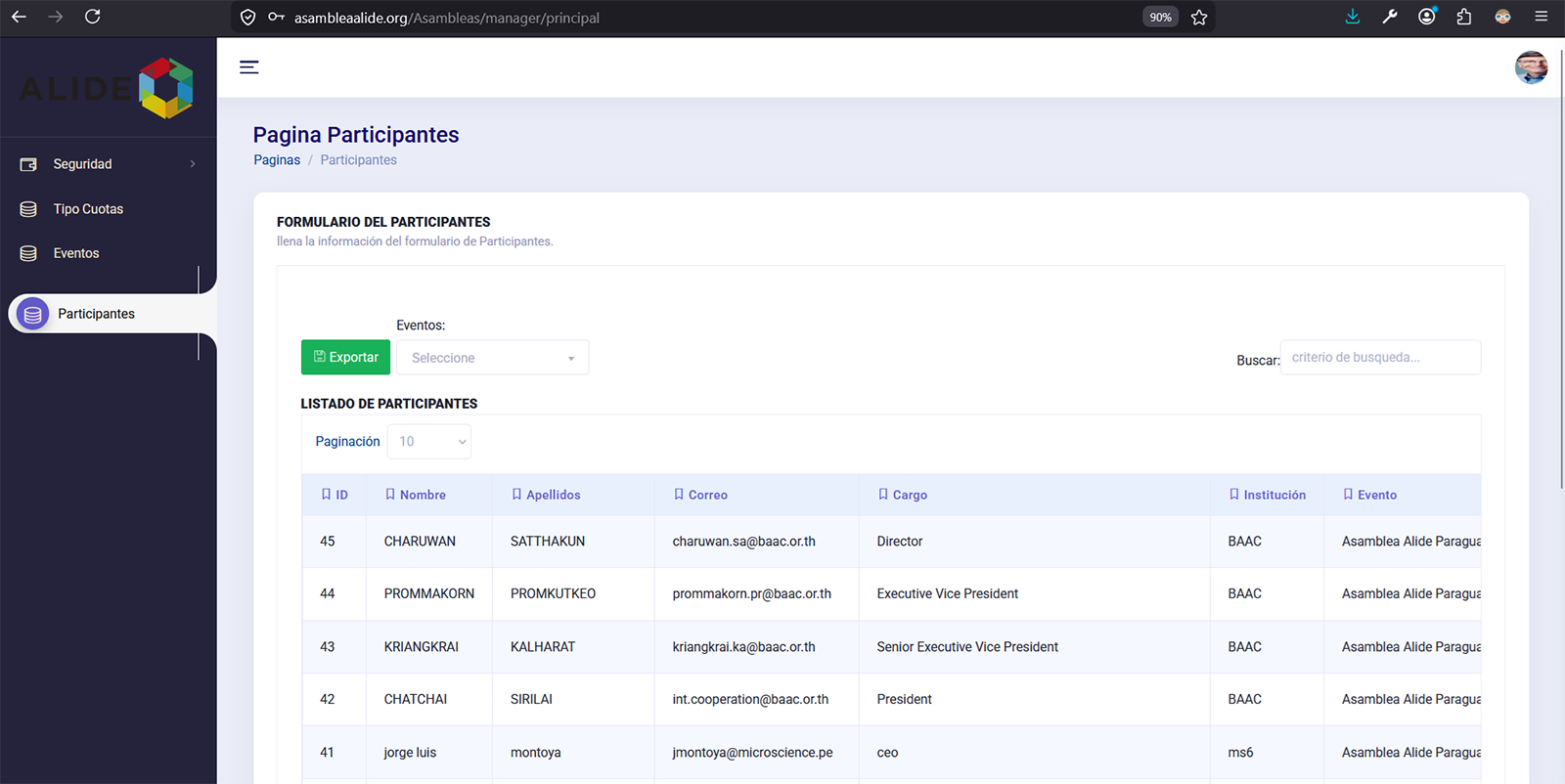Click the Participantes purple circle icon
This screenshot has width=1565, height=784.
point(32,314)
